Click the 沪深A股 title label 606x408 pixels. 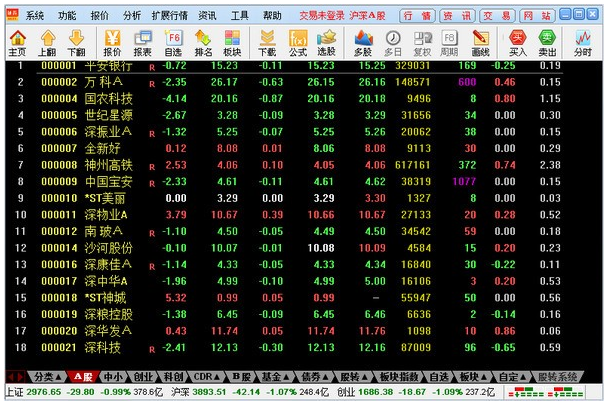tap(367, 15)
